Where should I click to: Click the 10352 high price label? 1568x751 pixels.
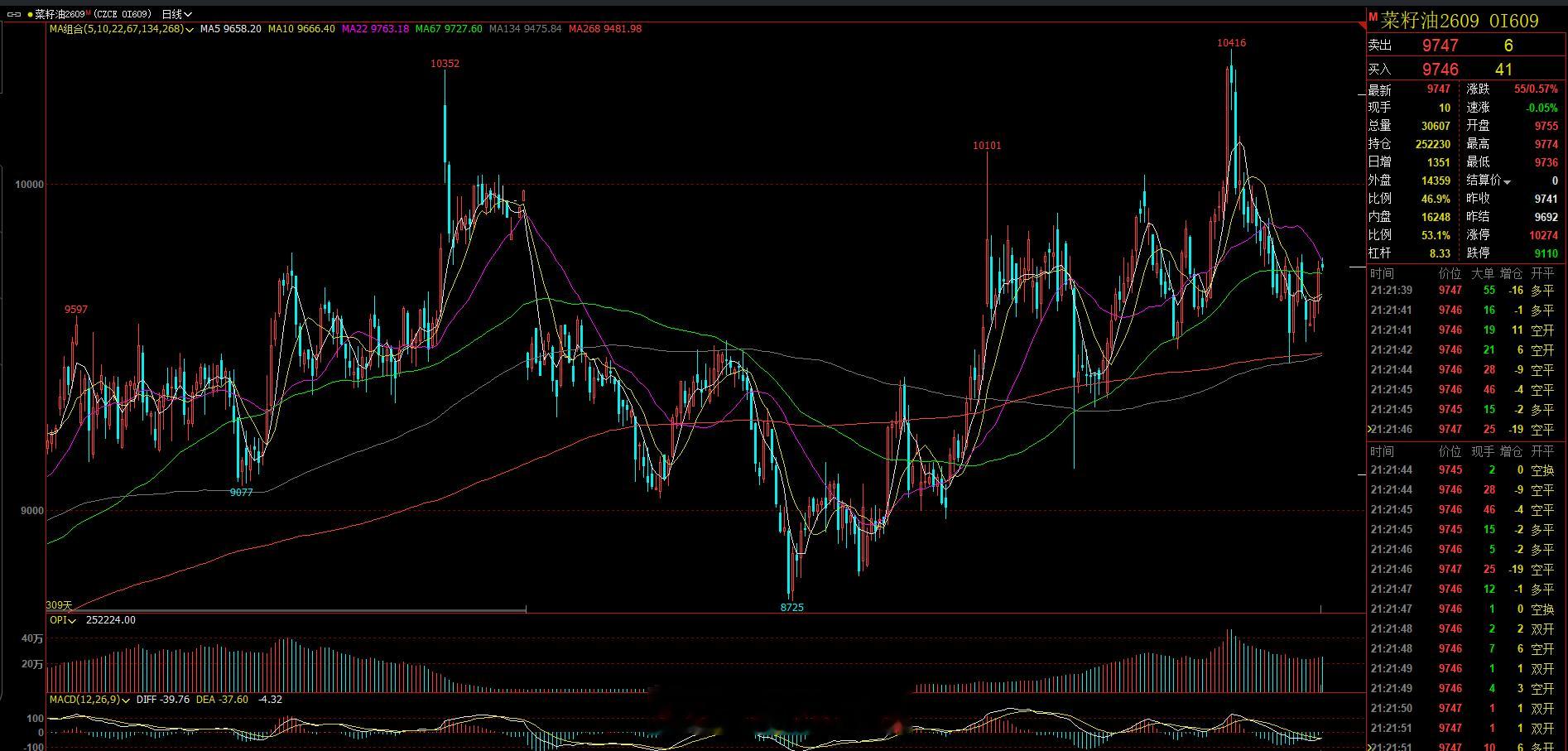tap(445, 64)
